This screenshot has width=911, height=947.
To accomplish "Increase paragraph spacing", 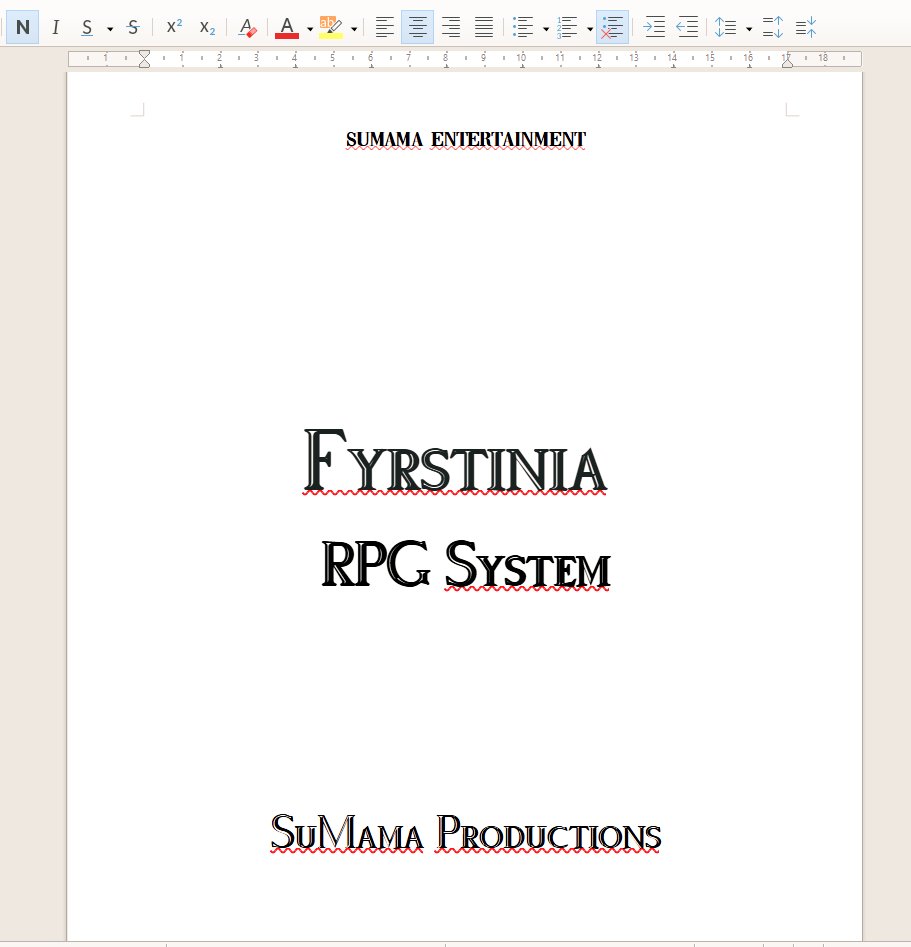I will point(772,27).
